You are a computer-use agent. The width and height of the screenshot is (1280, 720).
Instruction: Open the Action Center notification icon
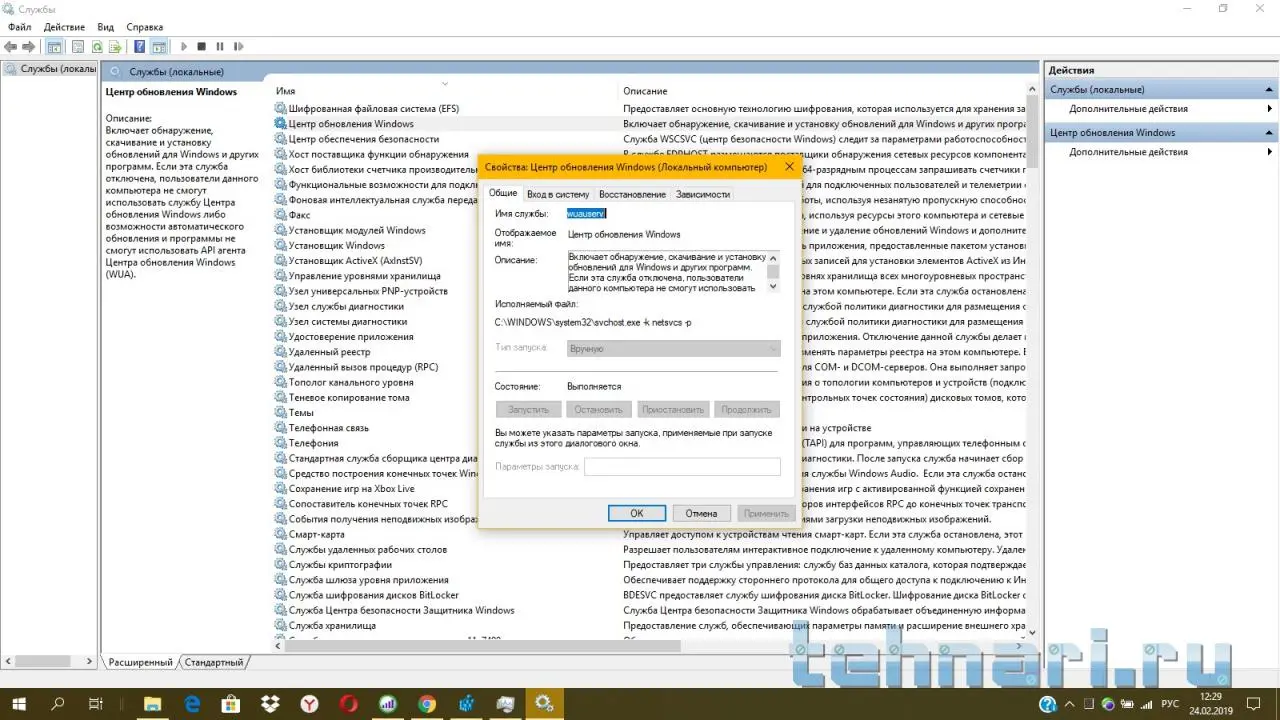pyautogui.click(x=1254, y=704)
